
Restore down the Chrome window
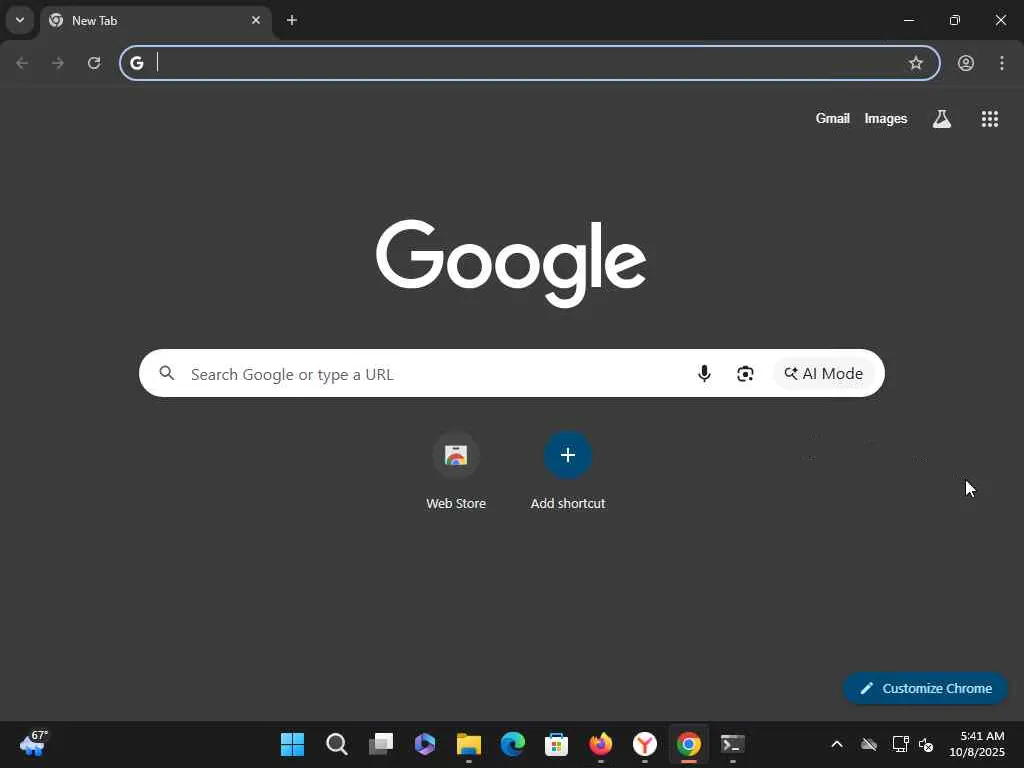click(x=955, y=20)
